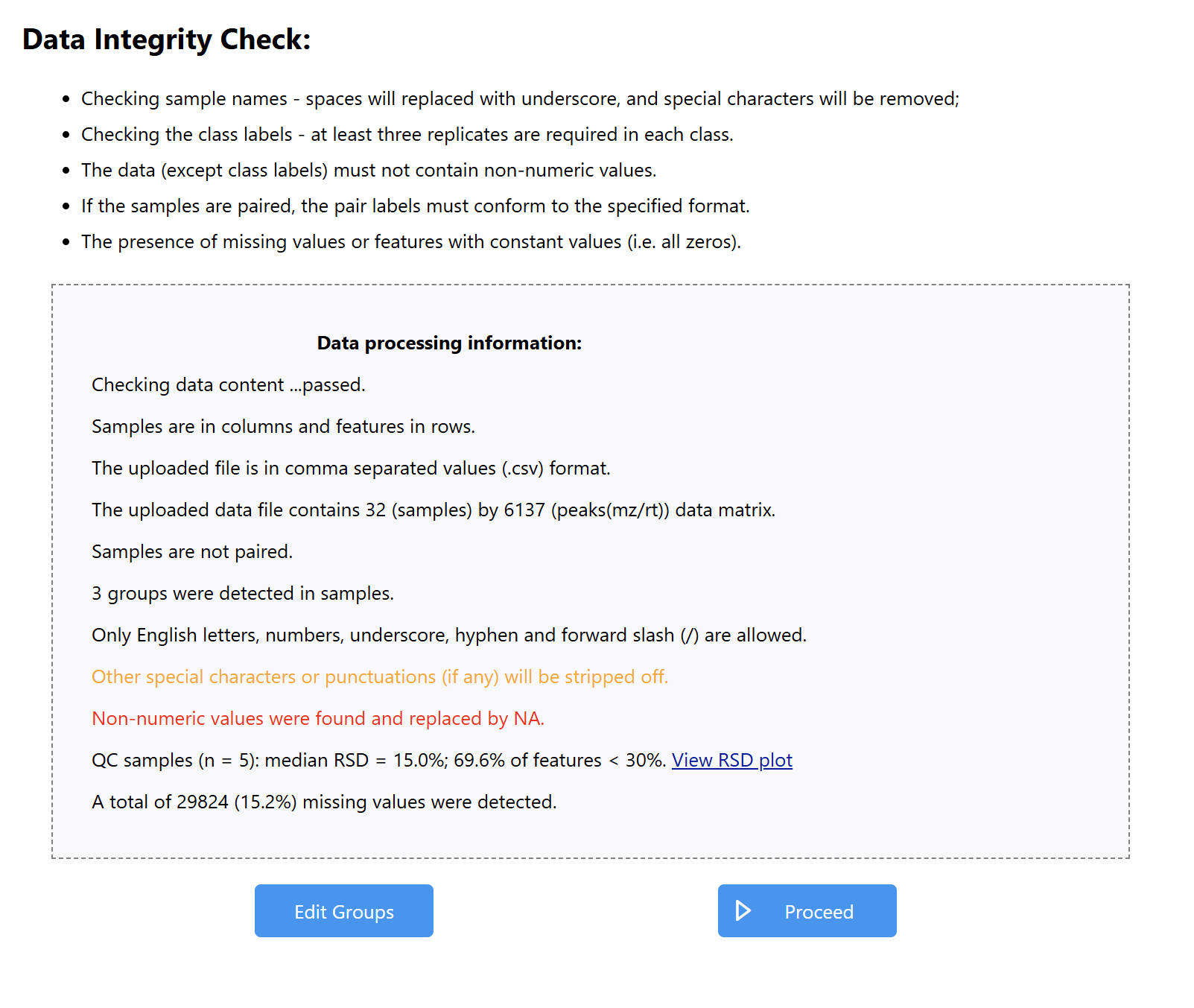Click the orange special characters warning text
The width and height of the screenshot is (1194, 1008).
click(x=380, y=676)
